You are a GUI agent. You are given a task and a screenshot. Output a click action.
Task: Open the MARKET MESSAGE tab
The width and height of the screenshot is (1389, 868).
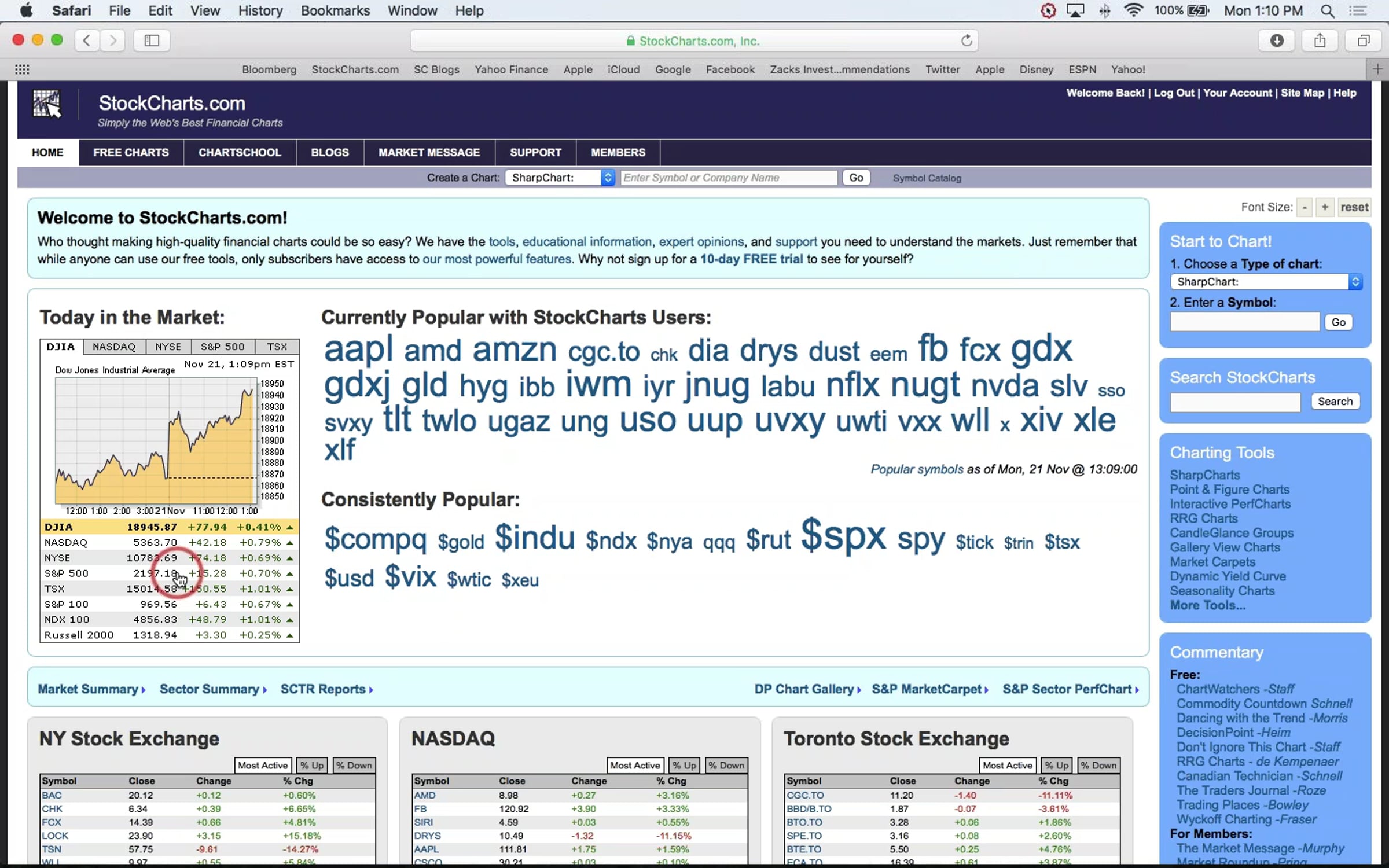click(x=429, y=153)
